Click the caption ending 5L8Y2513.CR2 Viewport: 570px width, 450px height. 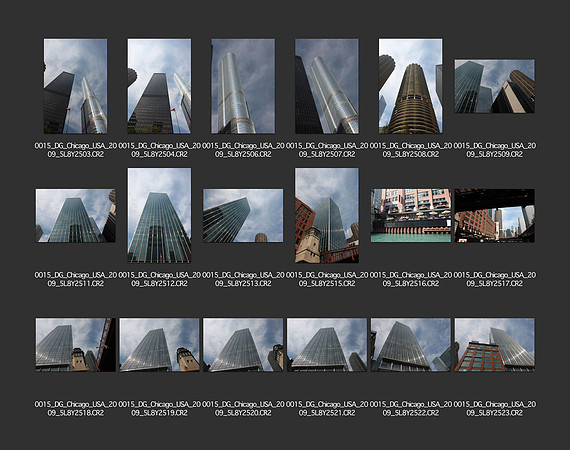(x=243, y=279)
